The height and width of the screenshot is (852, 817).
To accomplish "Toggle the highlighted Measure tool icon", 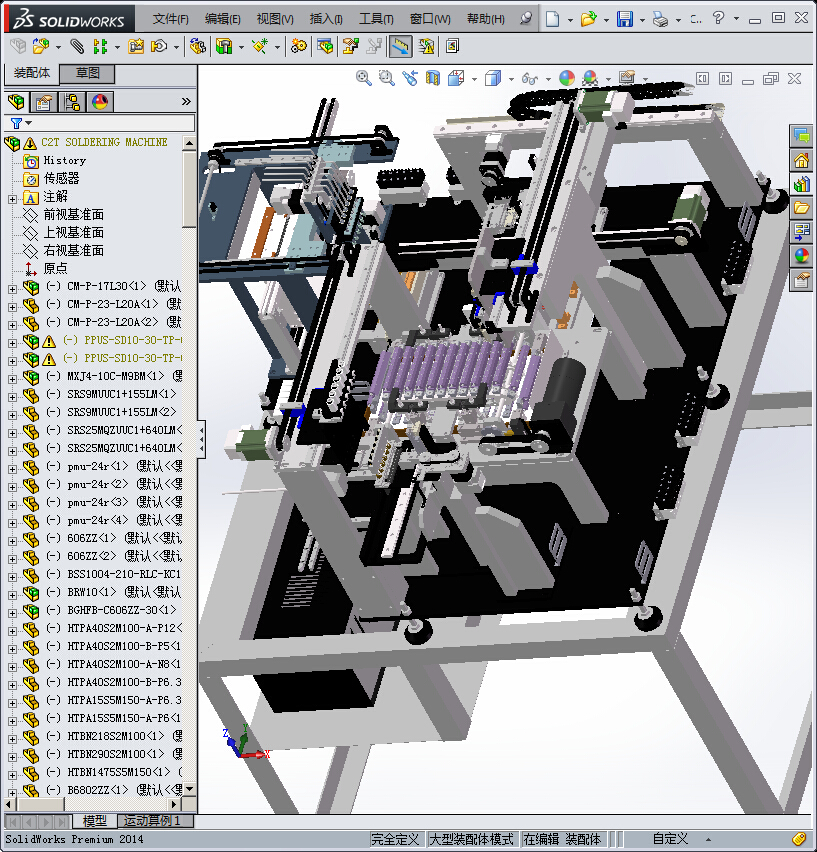I will 400,47.
